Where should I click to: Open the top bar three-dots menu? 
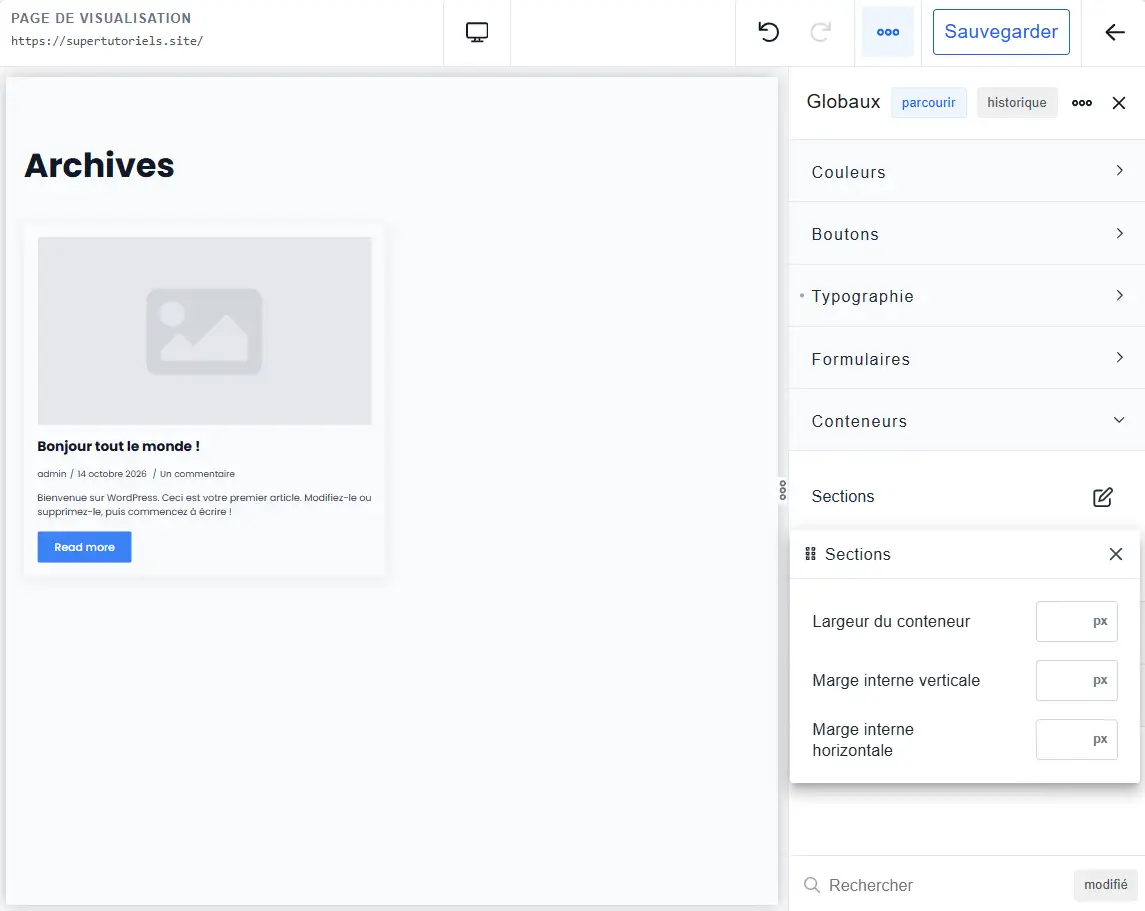point(888,32)
